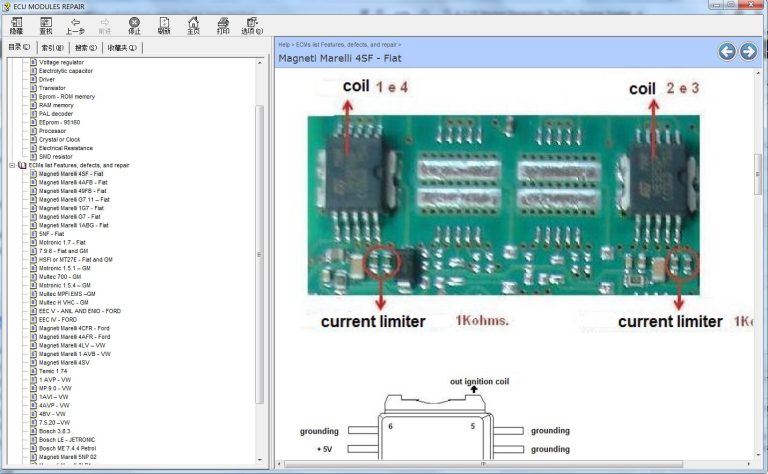Switch to the 索引 (Index) tab
The width and height of the screenshot is (768, 474).
point(52,47)
